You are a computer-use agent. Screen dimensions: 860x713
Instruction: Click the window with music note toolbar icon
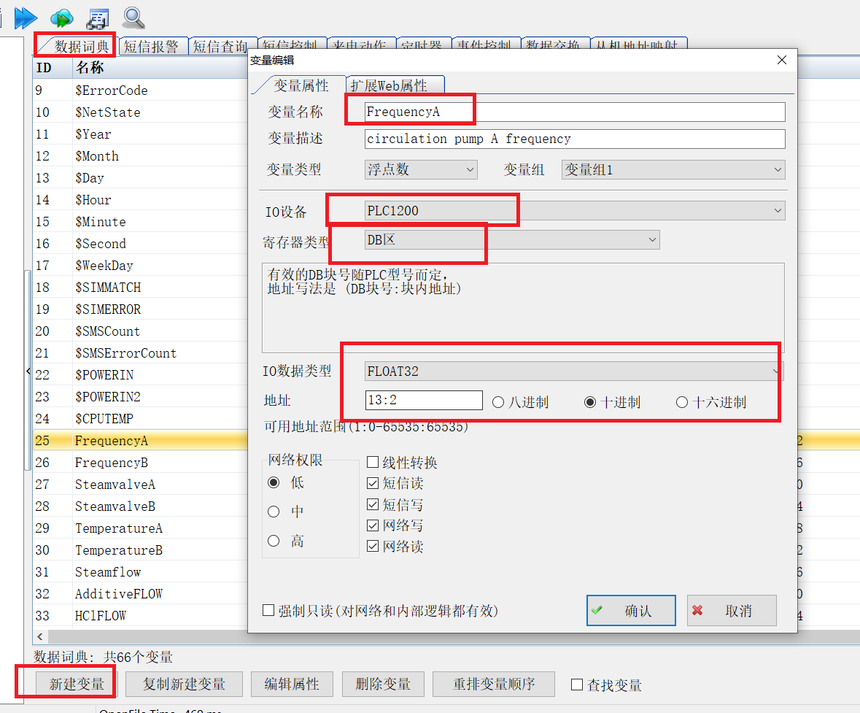pyautogui.click(x=97, y=17)
